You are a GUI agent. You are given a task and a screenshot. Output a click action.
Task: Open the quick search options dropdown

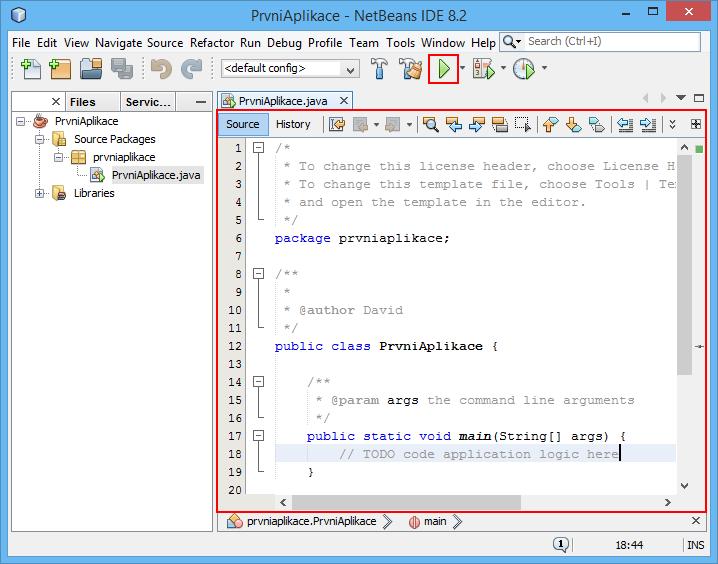(512, 42)
